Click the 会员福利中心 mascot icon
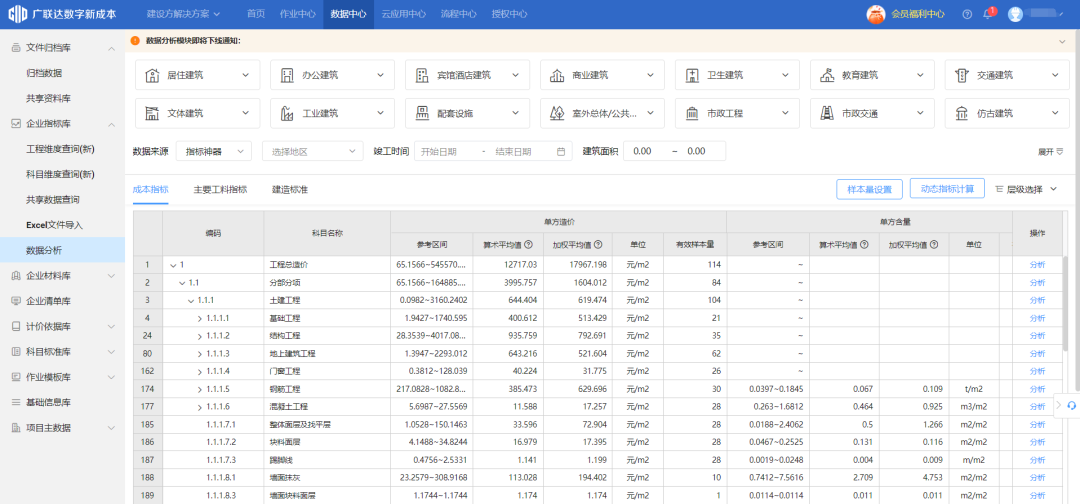 [x=875, y=14]
